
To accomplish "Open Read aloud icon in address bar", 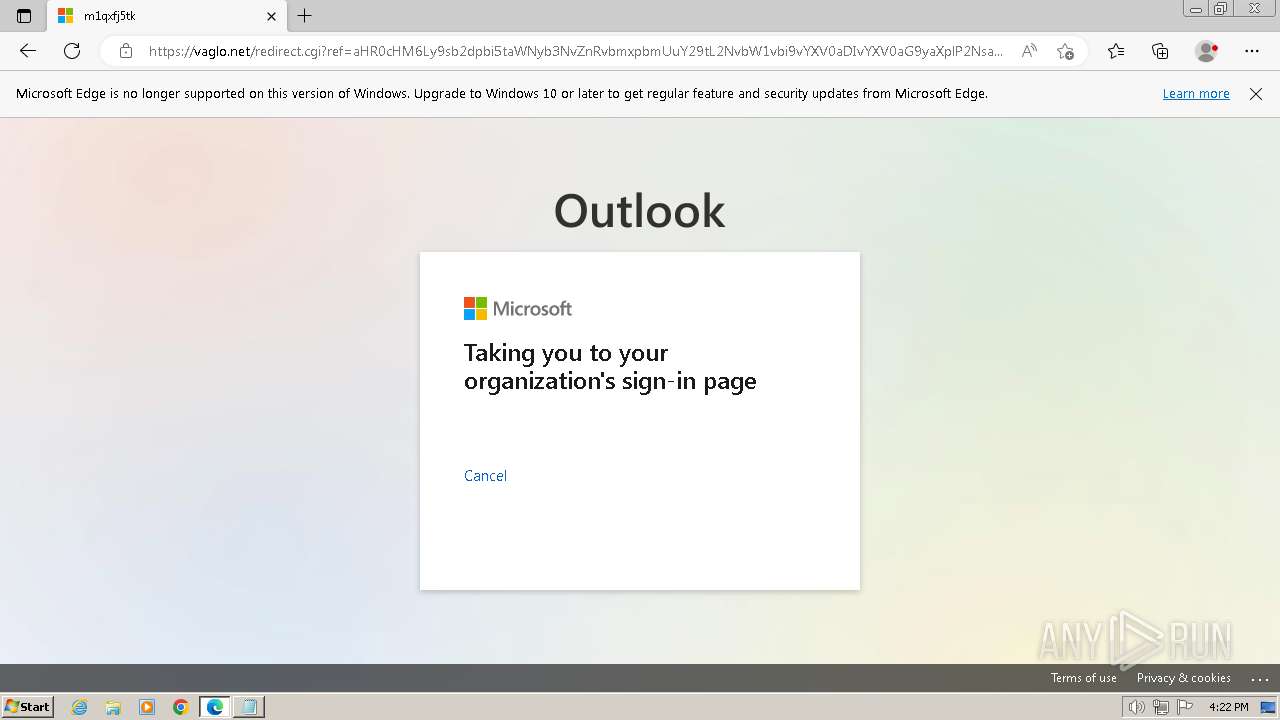I will pyautogui.click(x=1029, y=51).
